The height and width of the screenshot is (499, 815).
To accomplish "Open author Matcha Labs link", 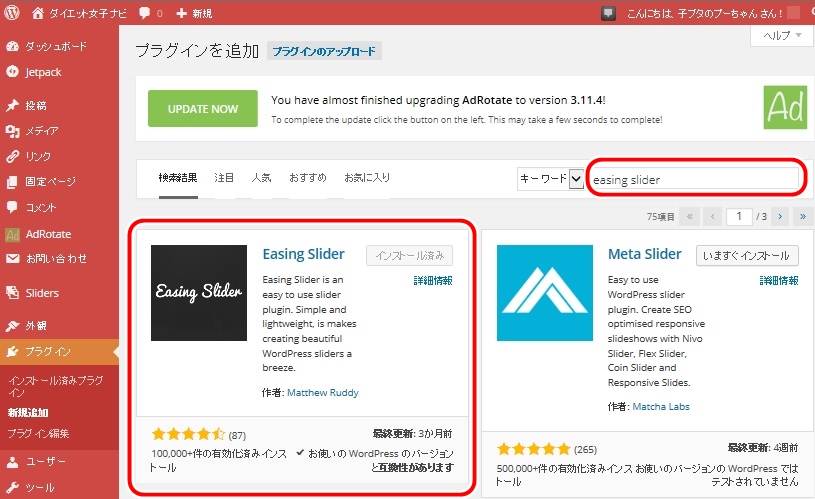I will (x=661, y=406).
